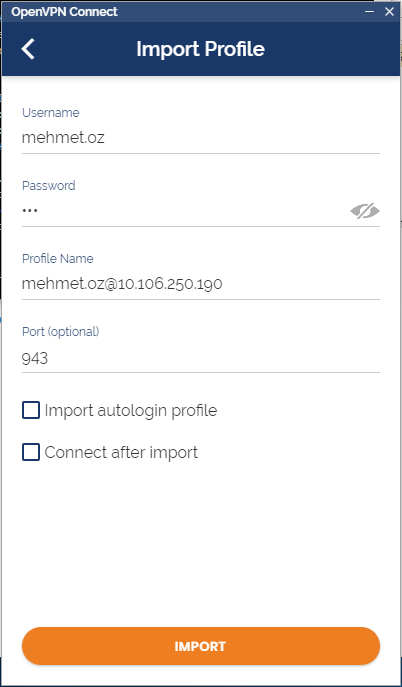402x687 pixels.
Task: Go back using the left arrow icon
Action: pos(28,49)
